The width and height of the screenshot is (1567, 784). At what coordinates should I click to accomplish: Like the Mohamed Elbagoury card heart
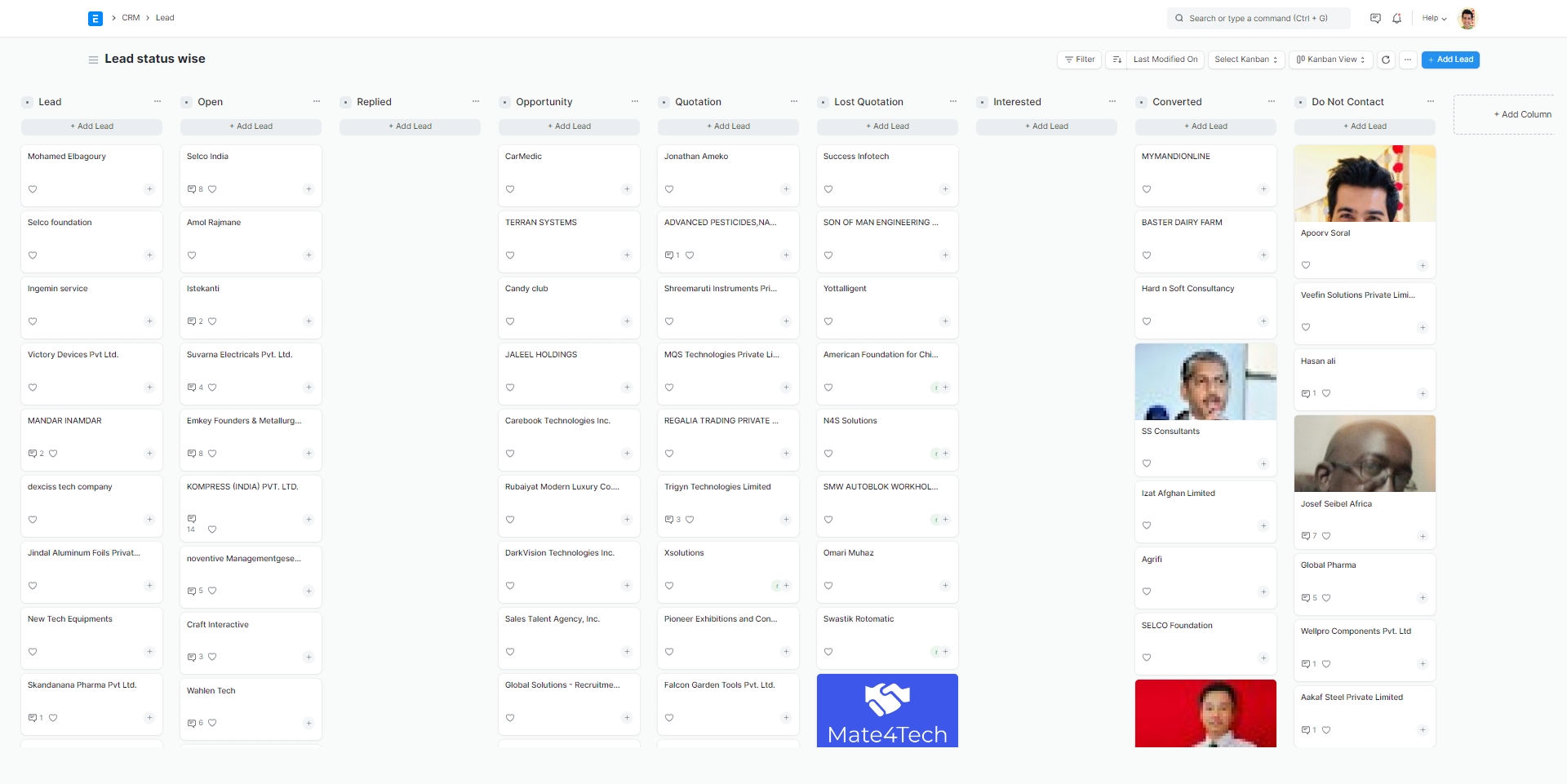click(x=33, y=189)
